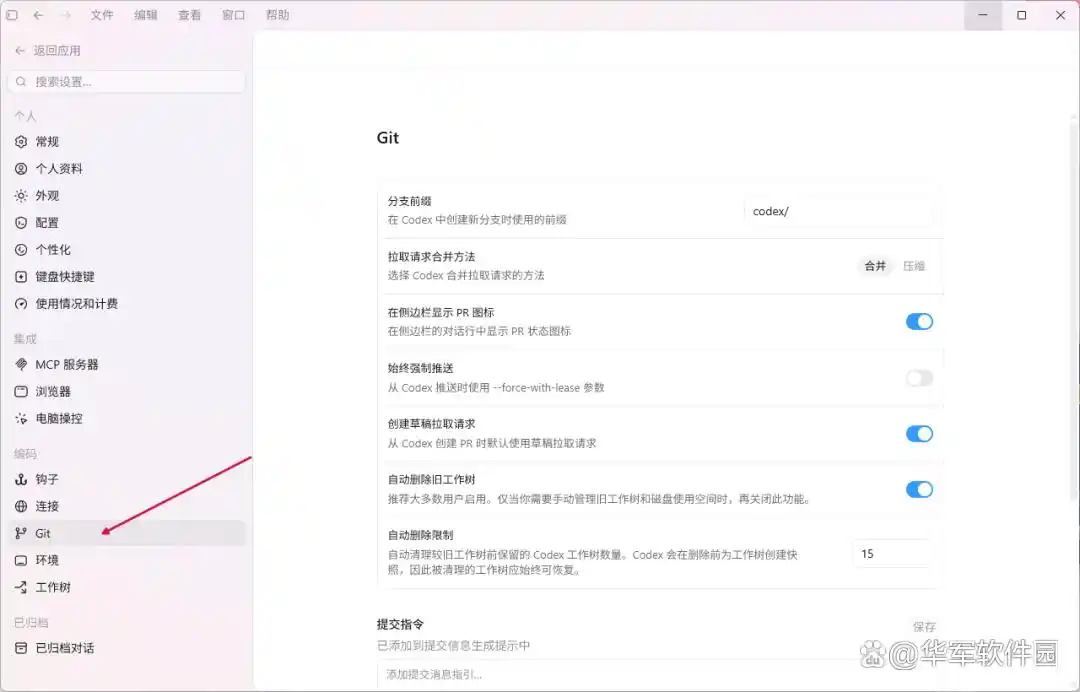Open the 编辑 menu
The image size is (1080, 692).
point(145,14)
